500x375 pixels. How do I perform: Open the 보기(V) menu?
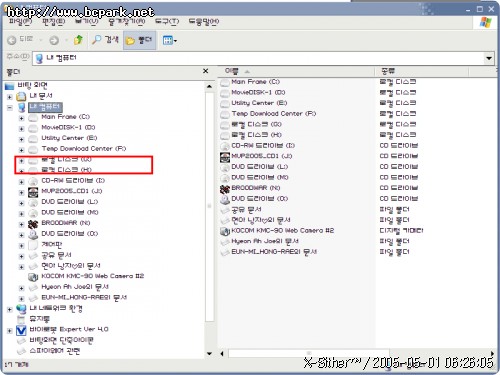coord(87,22)
